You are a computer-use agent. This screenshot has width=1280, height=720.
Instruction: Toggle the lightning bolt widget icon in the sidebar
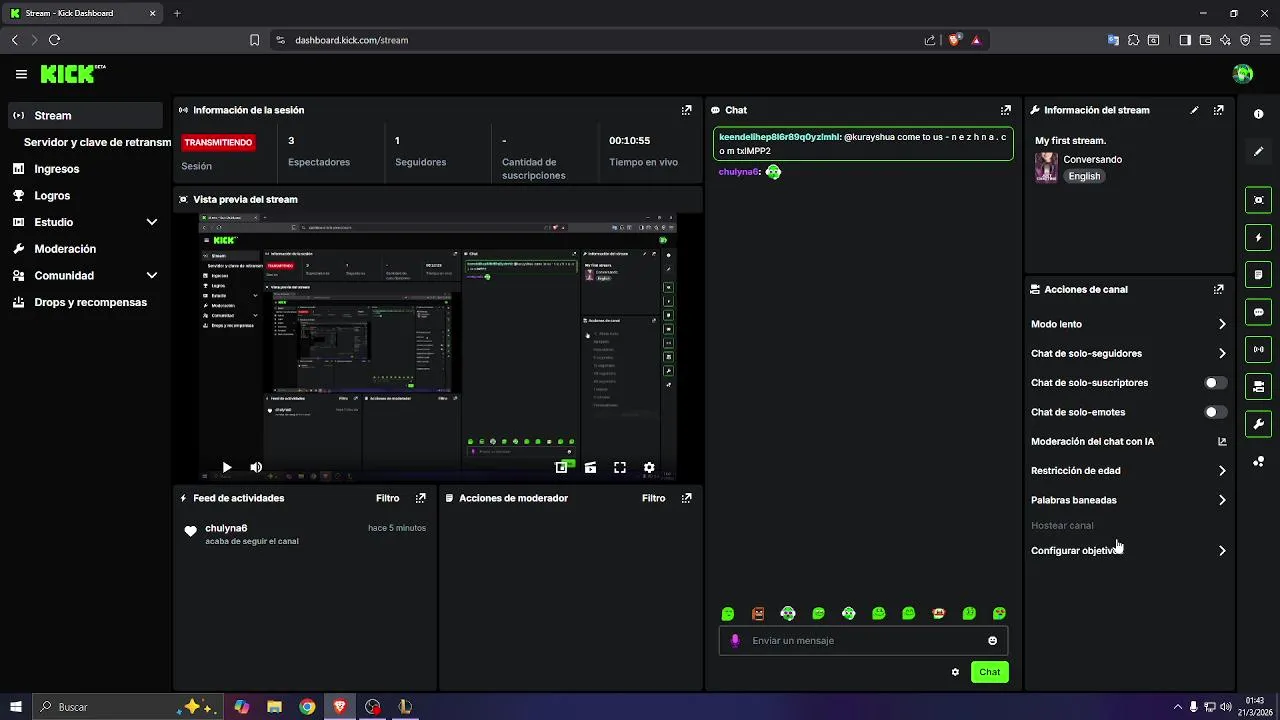[1258, 237]
